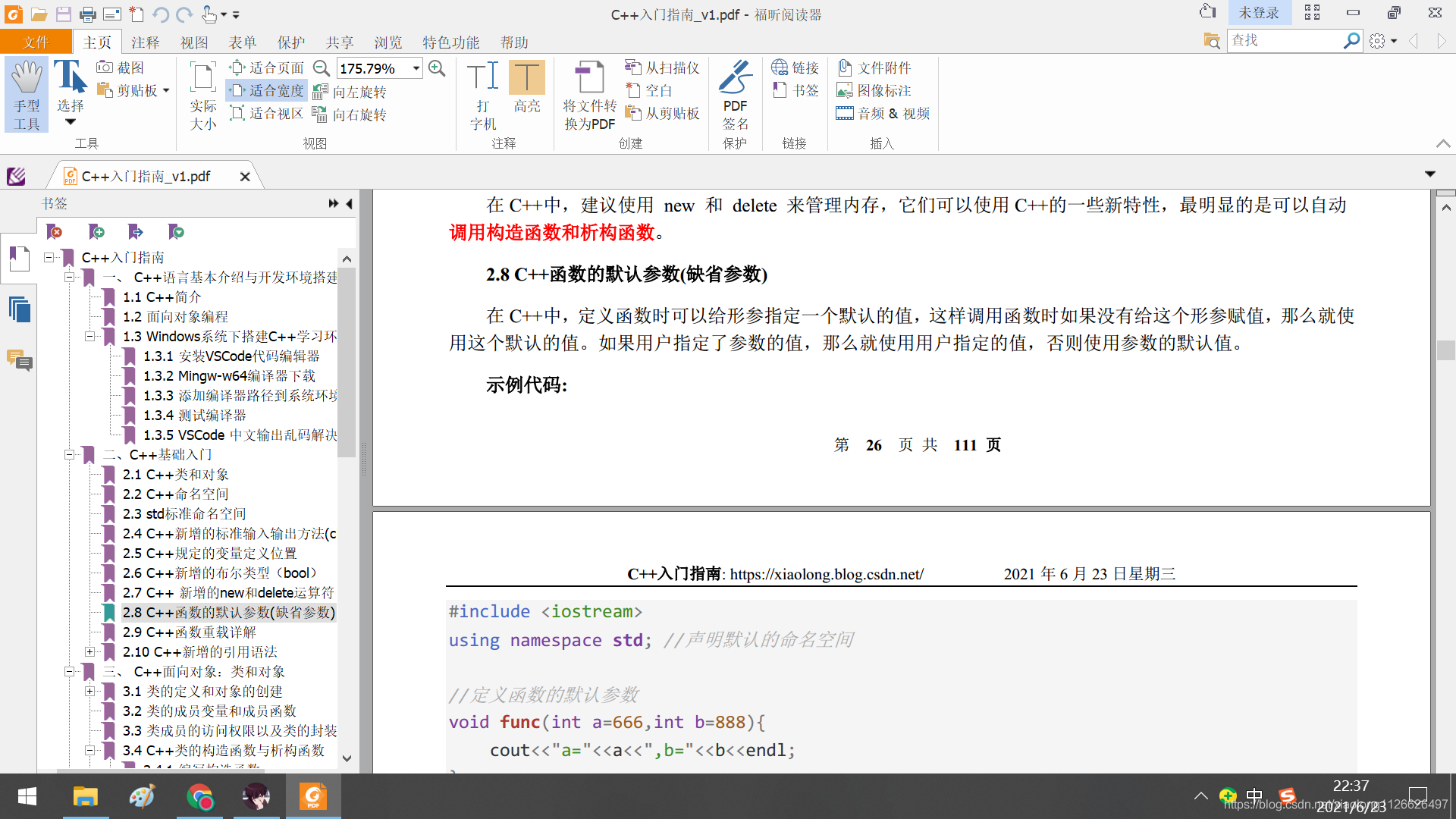Image resolution: width=1456 pixels, height=819 pixels.
Task: Select the Hand tool (手型工具)
Action: coord(27,94)
